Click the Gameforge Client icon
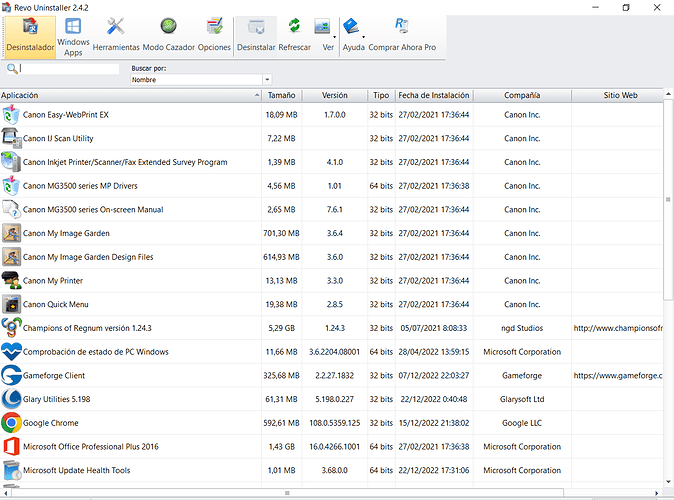 [x=11, y=375]
